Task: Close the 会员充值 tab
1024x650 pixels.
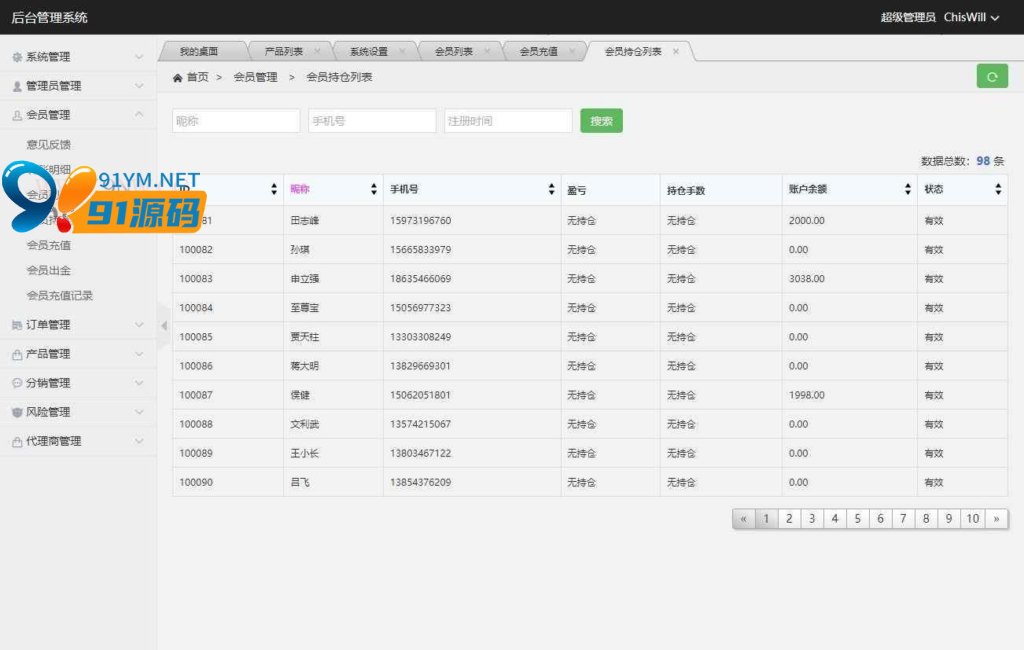Action: click(x=572, y=51)
